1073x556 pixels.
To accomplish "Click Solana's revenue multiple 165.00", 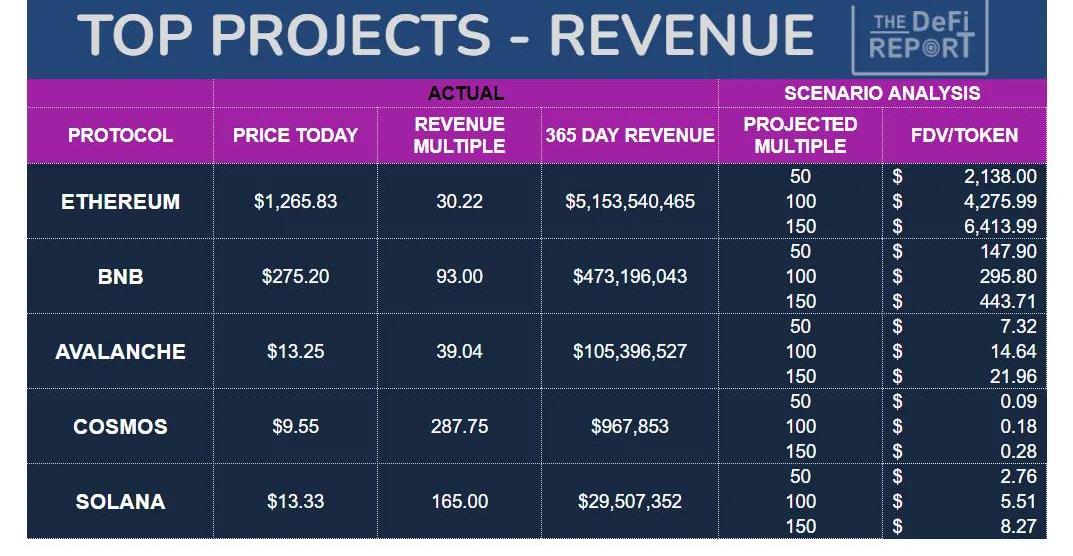I will (459, 501).
